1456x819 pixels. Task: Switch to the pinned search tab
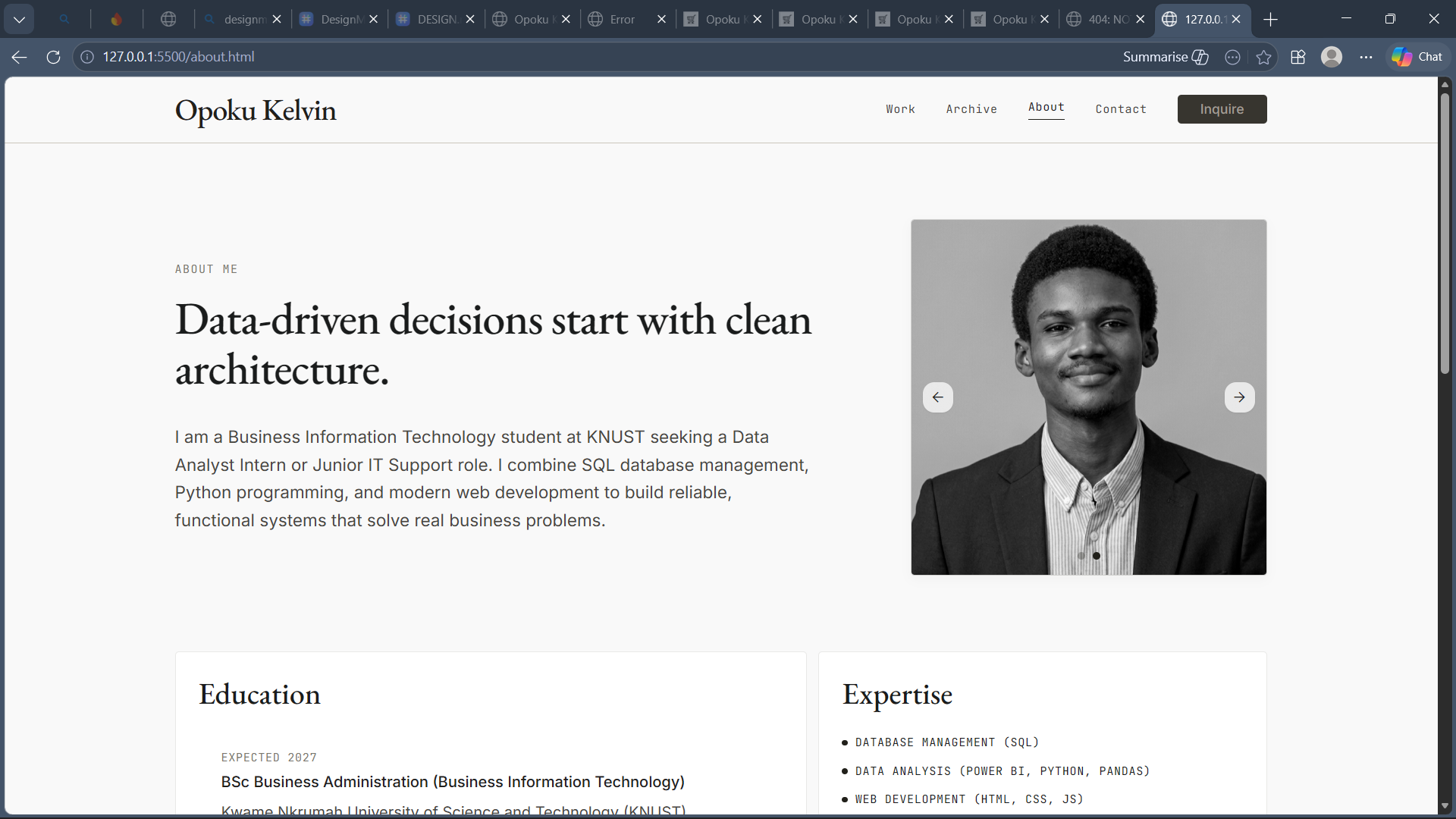click(x=64, y=20)
